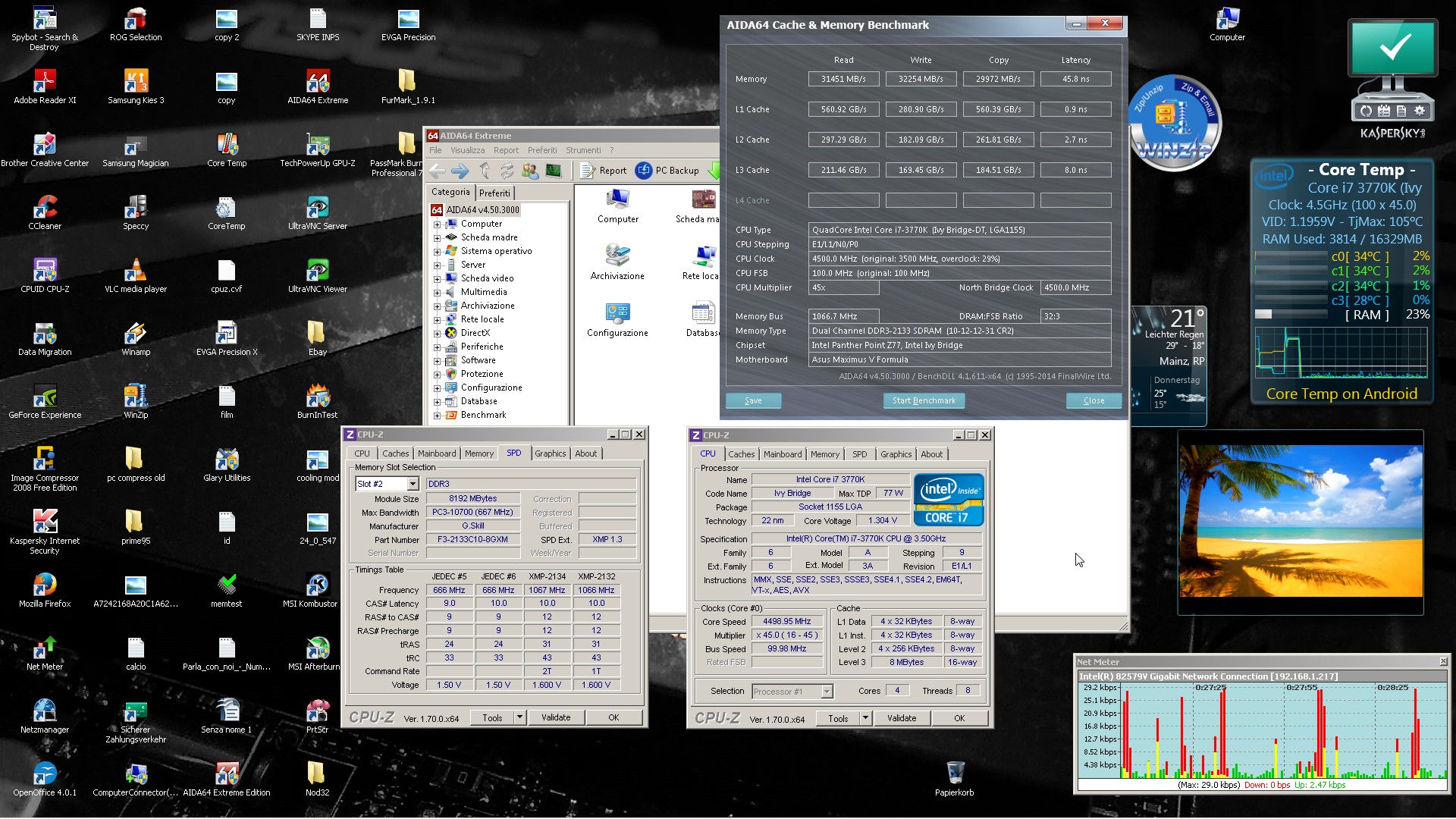Click the Net Meter gadget close button
1456x819 pixels.
point(1442,661)
